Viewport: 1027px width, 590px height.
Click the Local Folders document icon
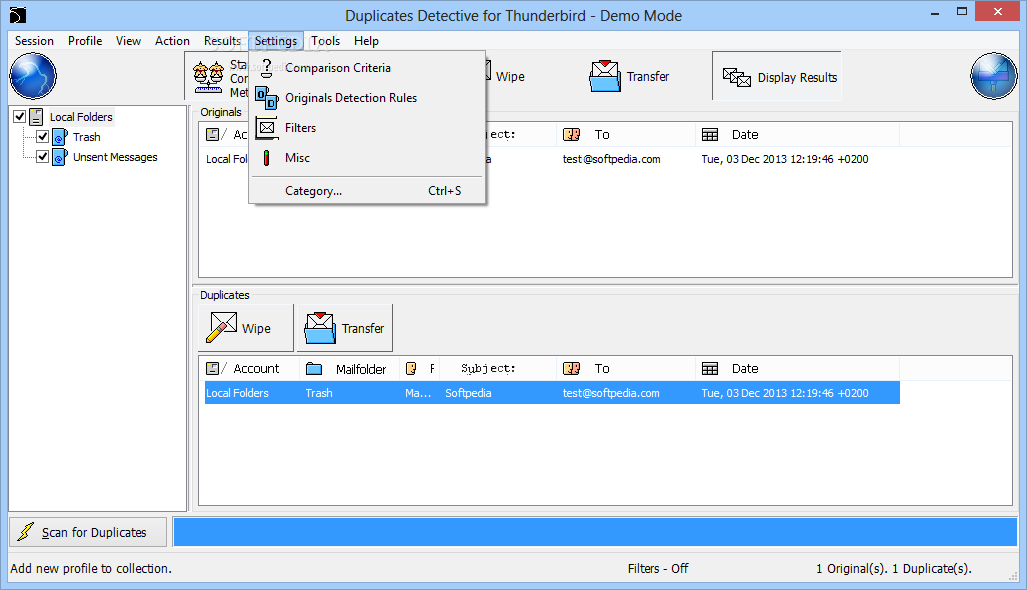pos(37,117)
